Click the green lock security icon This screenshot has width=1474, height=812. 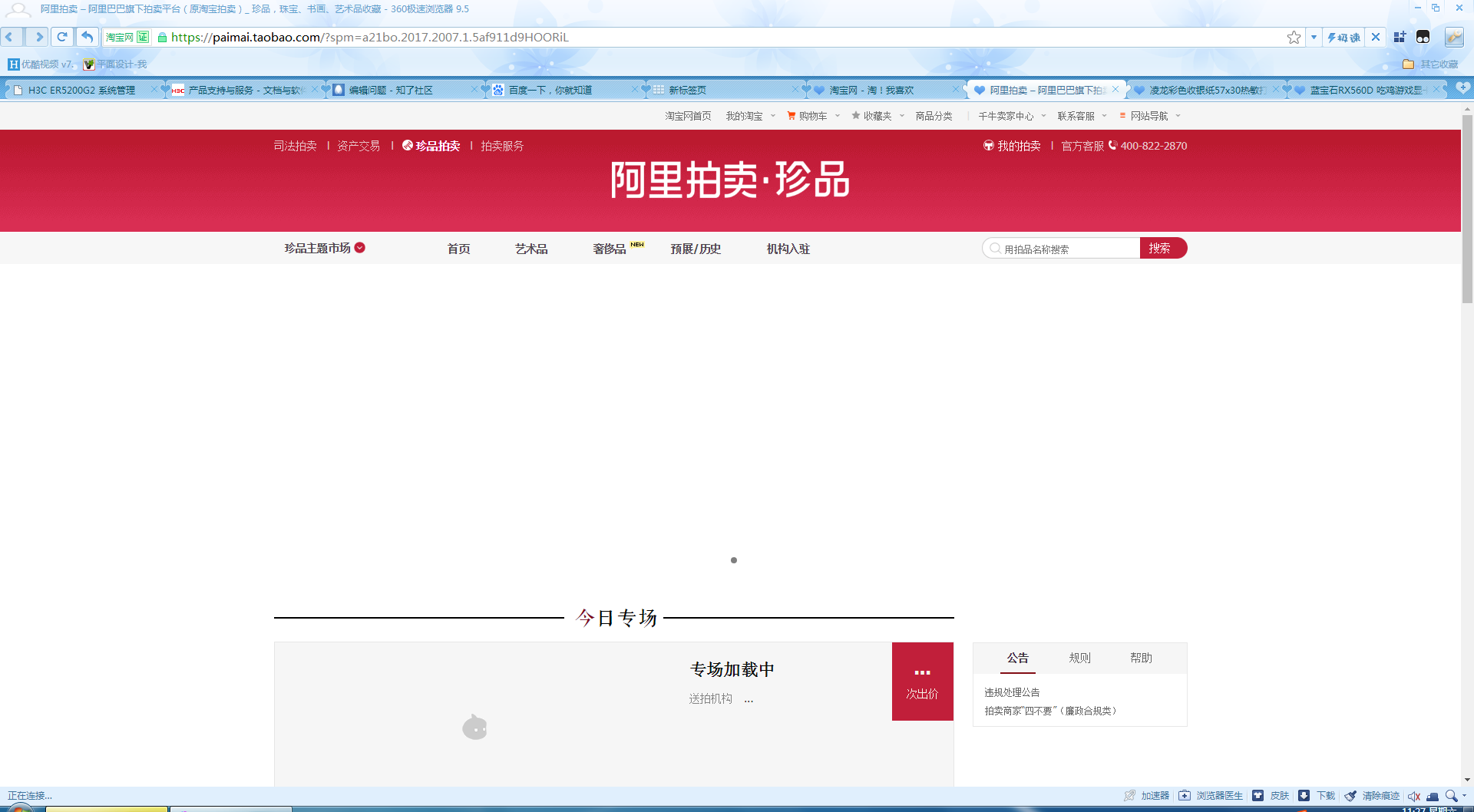click(x=162, y=37)
